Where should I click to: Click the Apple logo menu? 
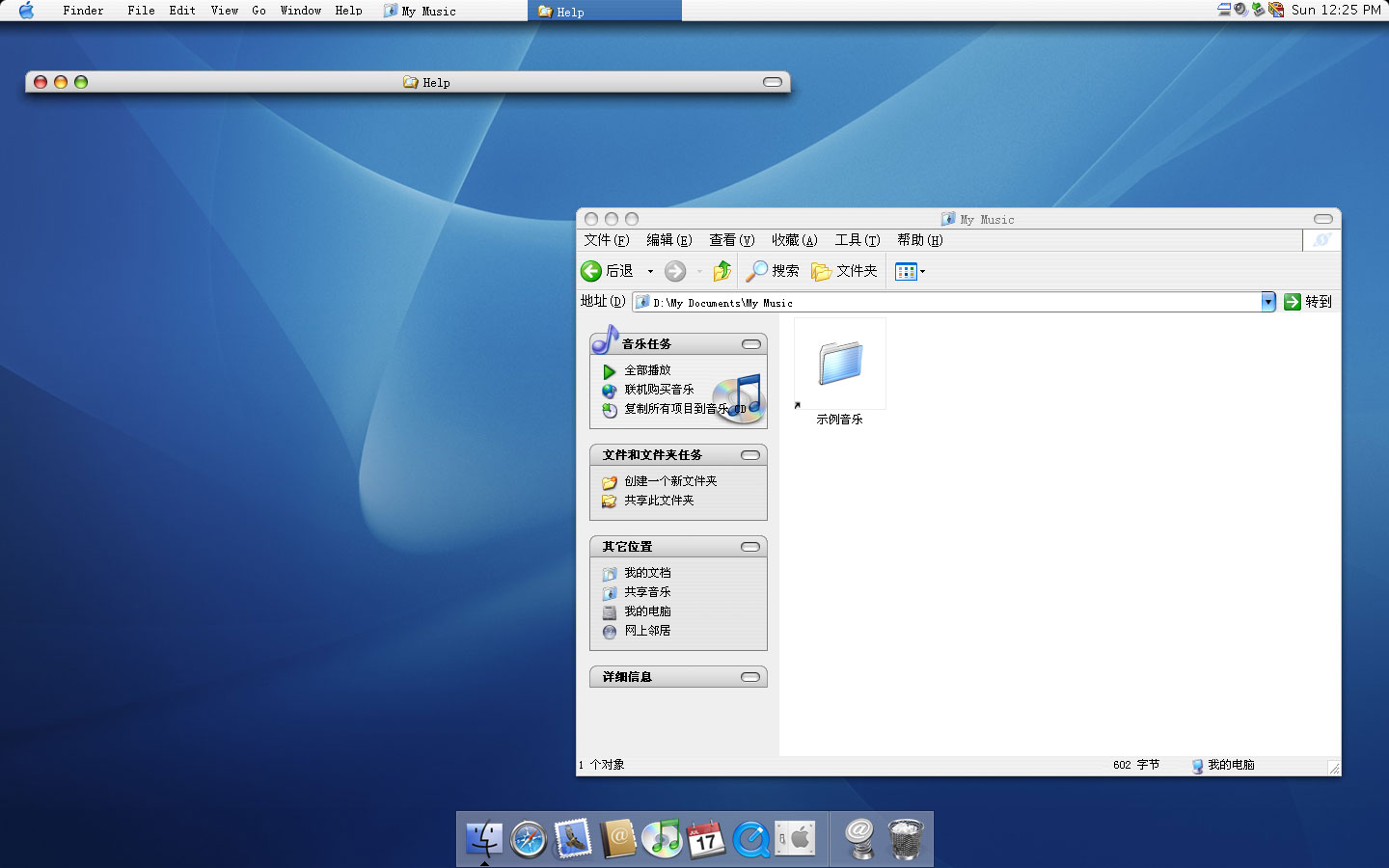click(x=26, y=11)
